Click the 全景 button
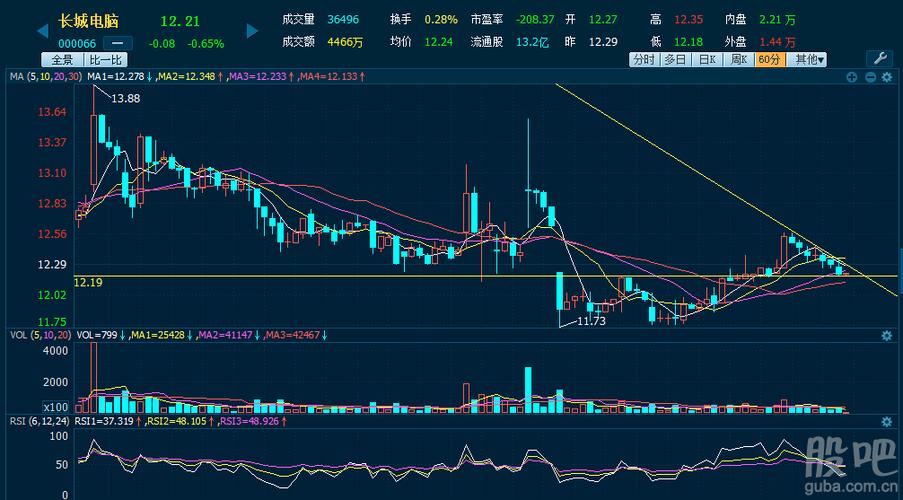 [x=62, y=60]
